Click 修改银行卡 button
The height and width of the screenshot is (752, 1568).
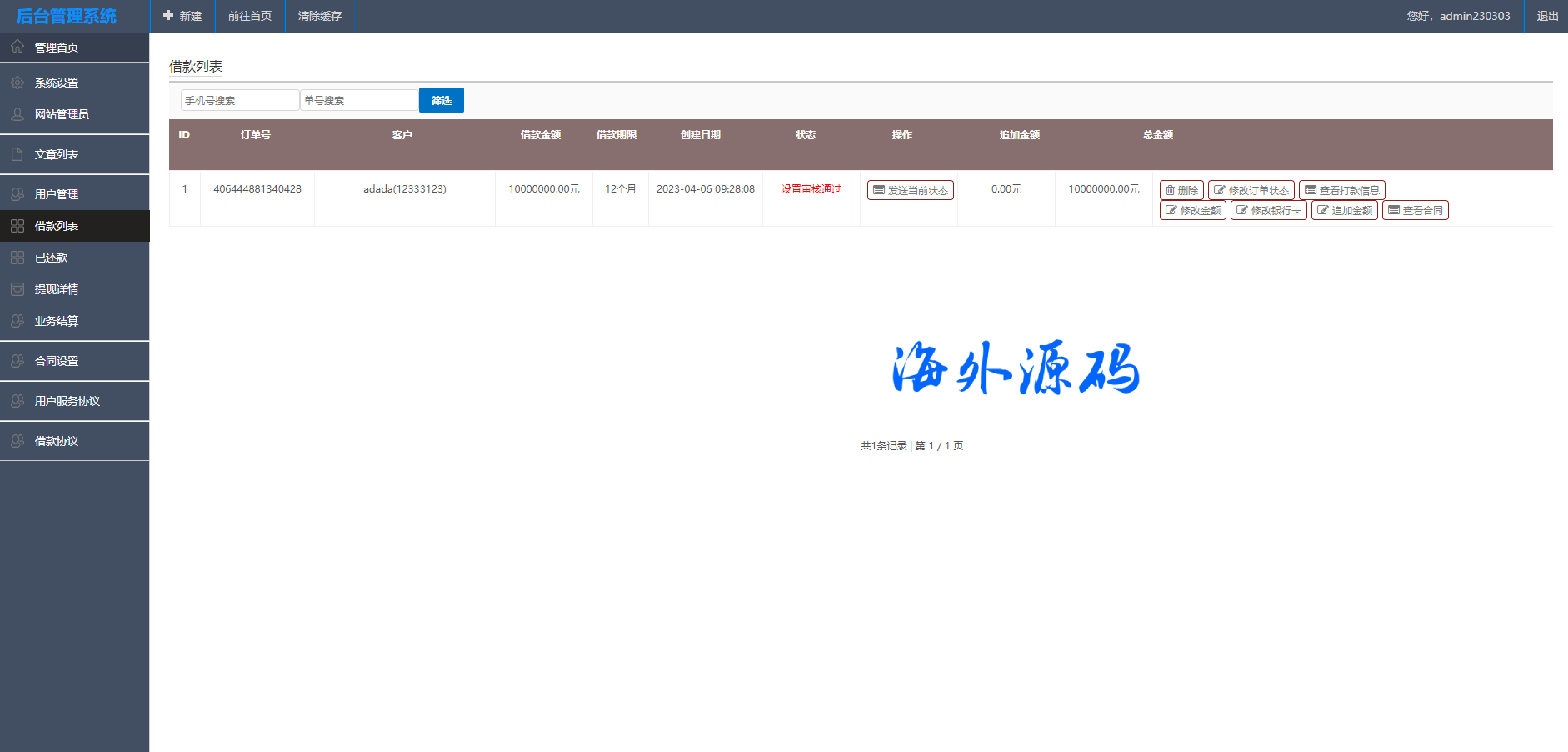coord(1268,210)
